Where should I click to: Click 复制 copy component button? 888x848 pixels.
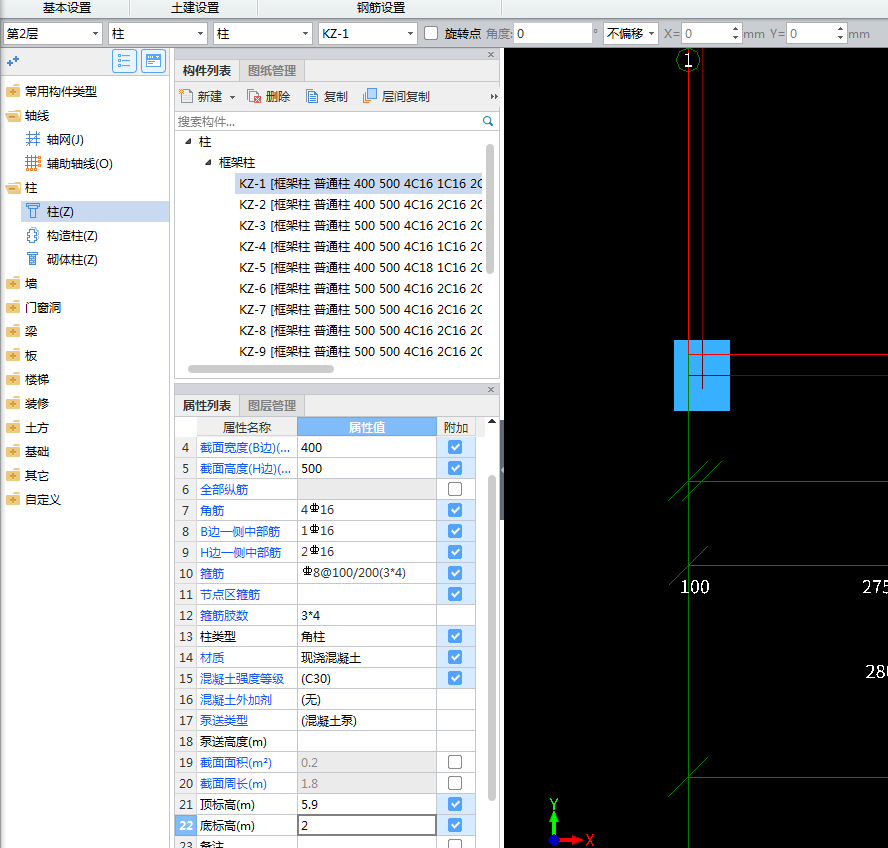[x=327, y=96]
